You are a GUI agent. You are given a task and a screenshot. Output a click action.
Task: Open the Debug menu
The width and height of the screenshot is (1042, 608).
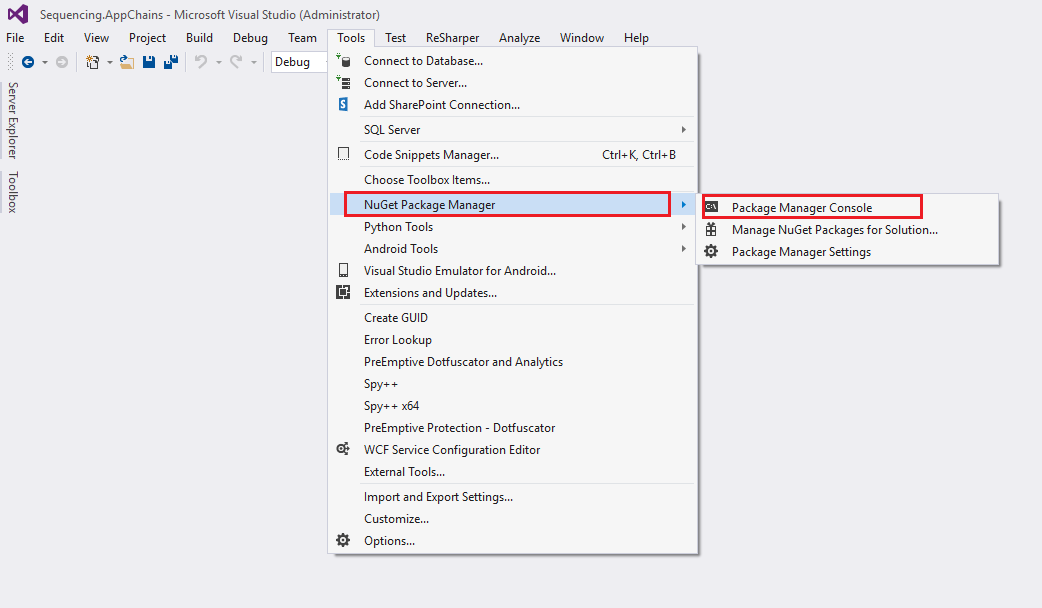(251, 38)
